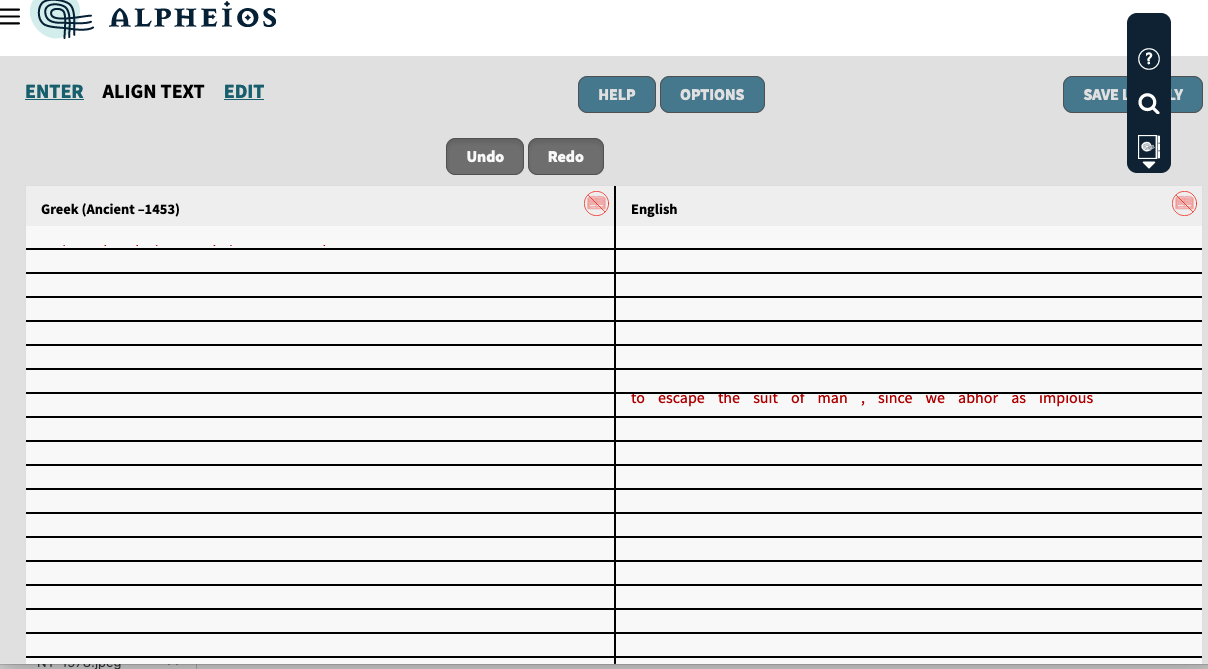Click the HELP button
Screen dimensions: 1208x669
(x=616, y=94)
